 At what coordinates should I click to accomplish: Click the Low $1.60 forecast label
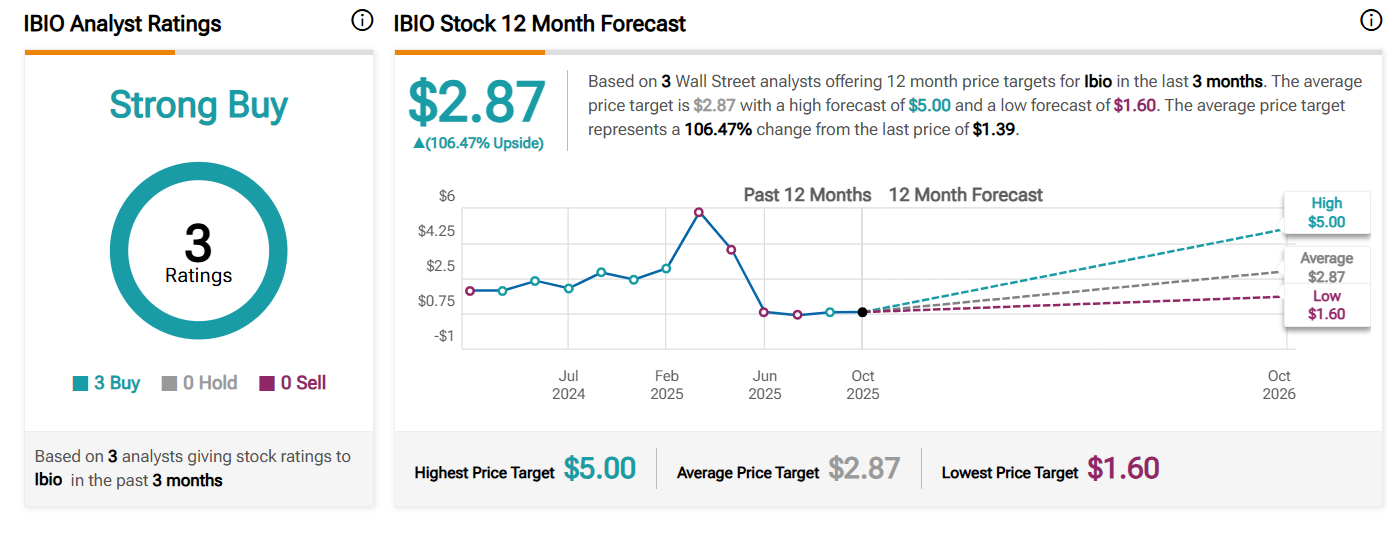click(x=1326, y=305)
